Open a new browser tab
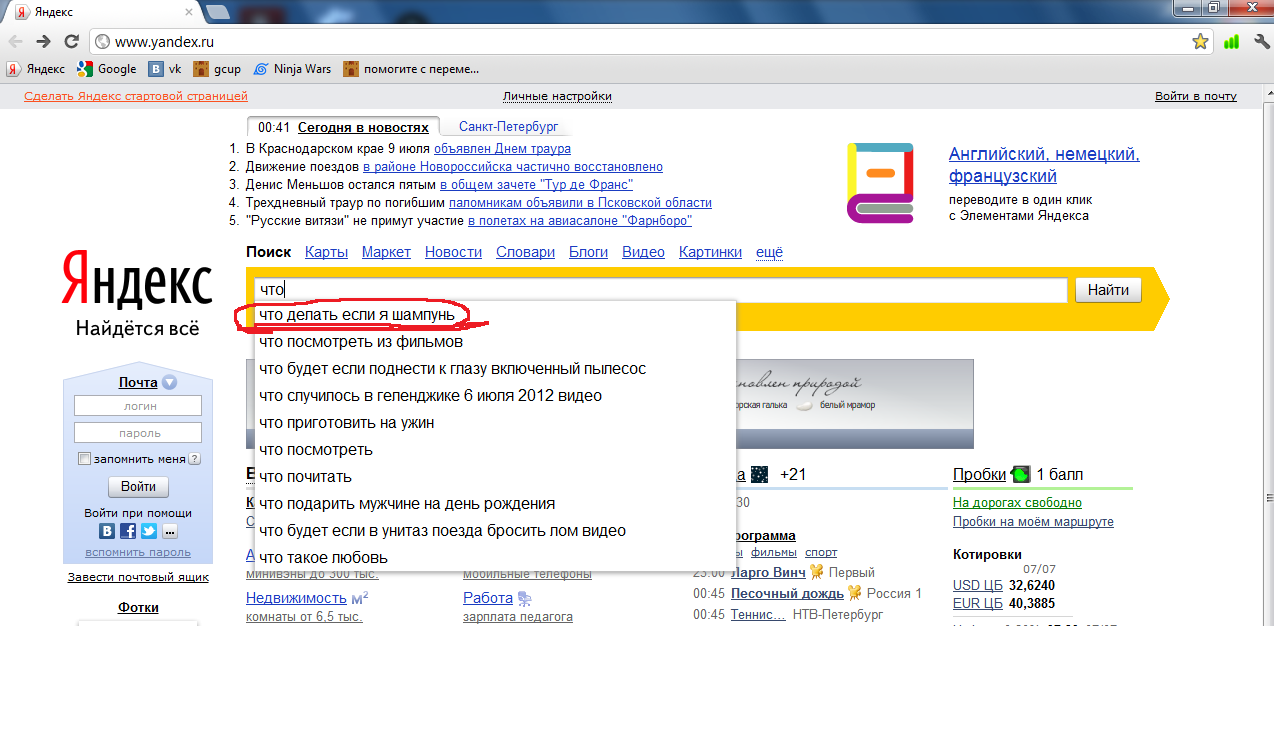Screen dimensions: 1274x732 (217, 11)
